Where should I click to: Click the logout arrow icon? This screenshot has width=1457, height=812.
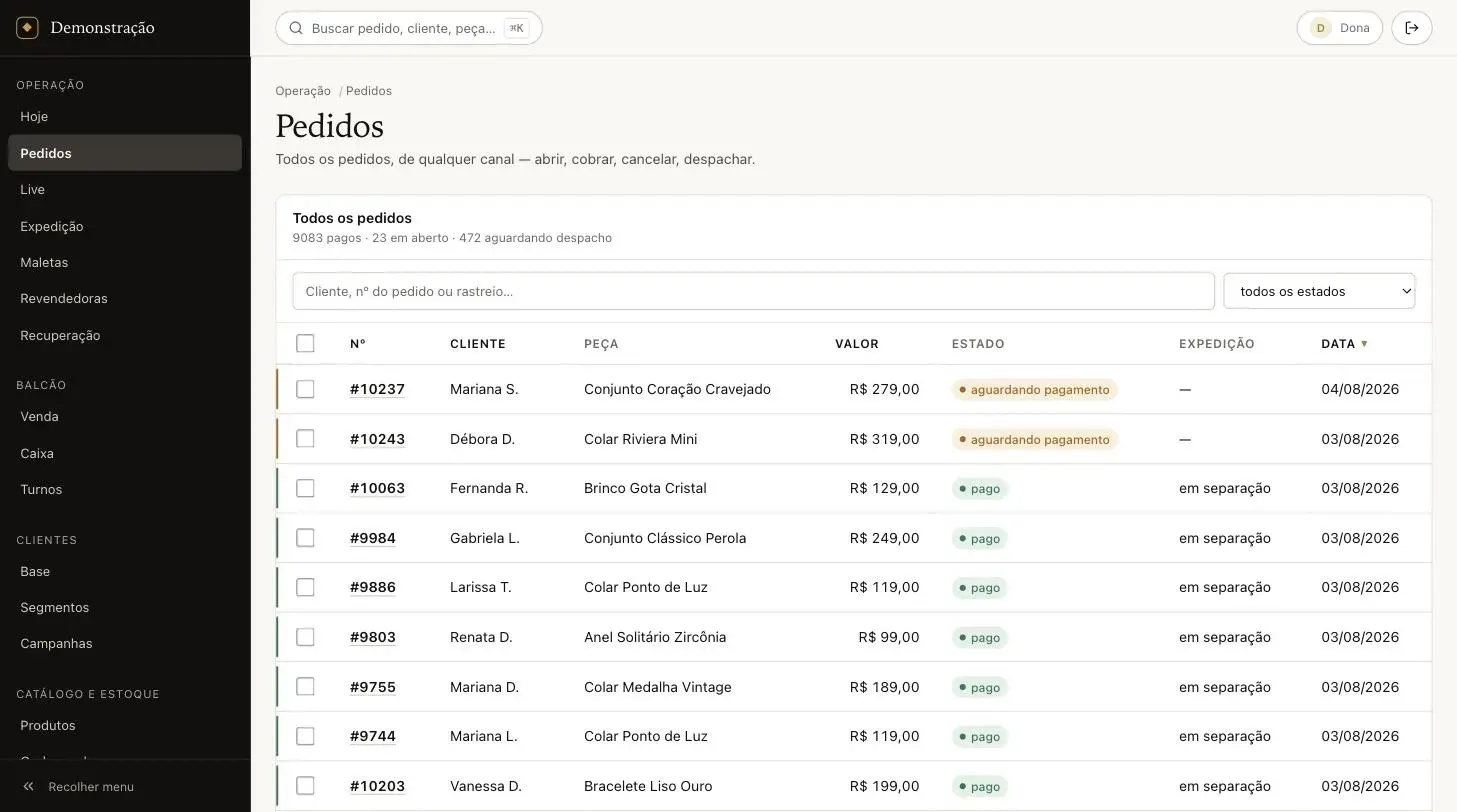[1412, 28]
